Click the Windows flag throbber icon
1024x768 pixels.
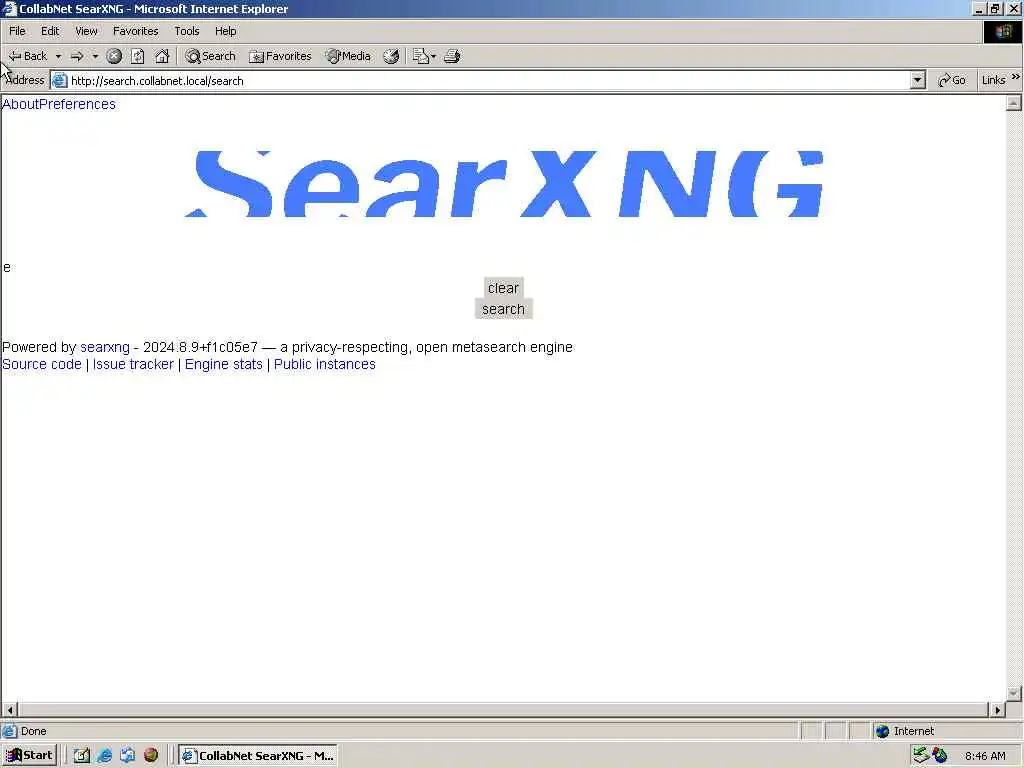click(x=1002, y=31)
